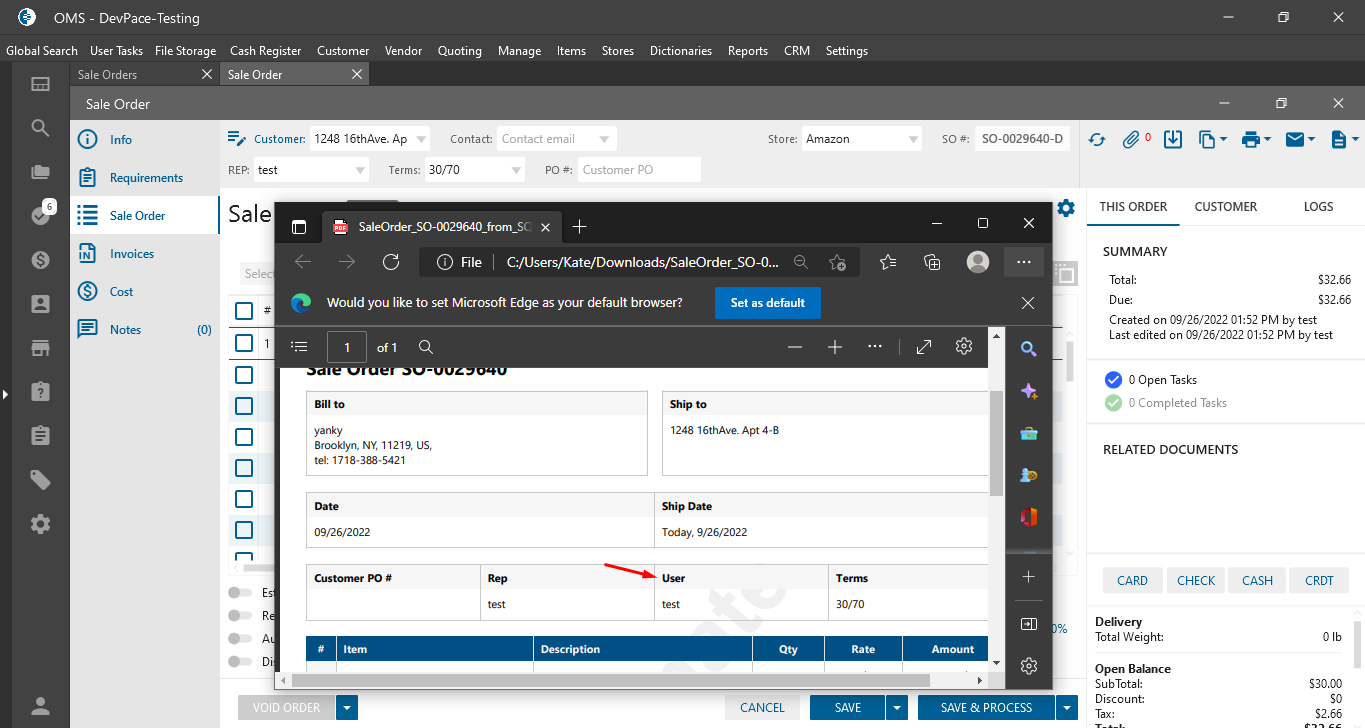Zoom in the PDF with plus icon
1365x728 pixels.
coord(835,347)
